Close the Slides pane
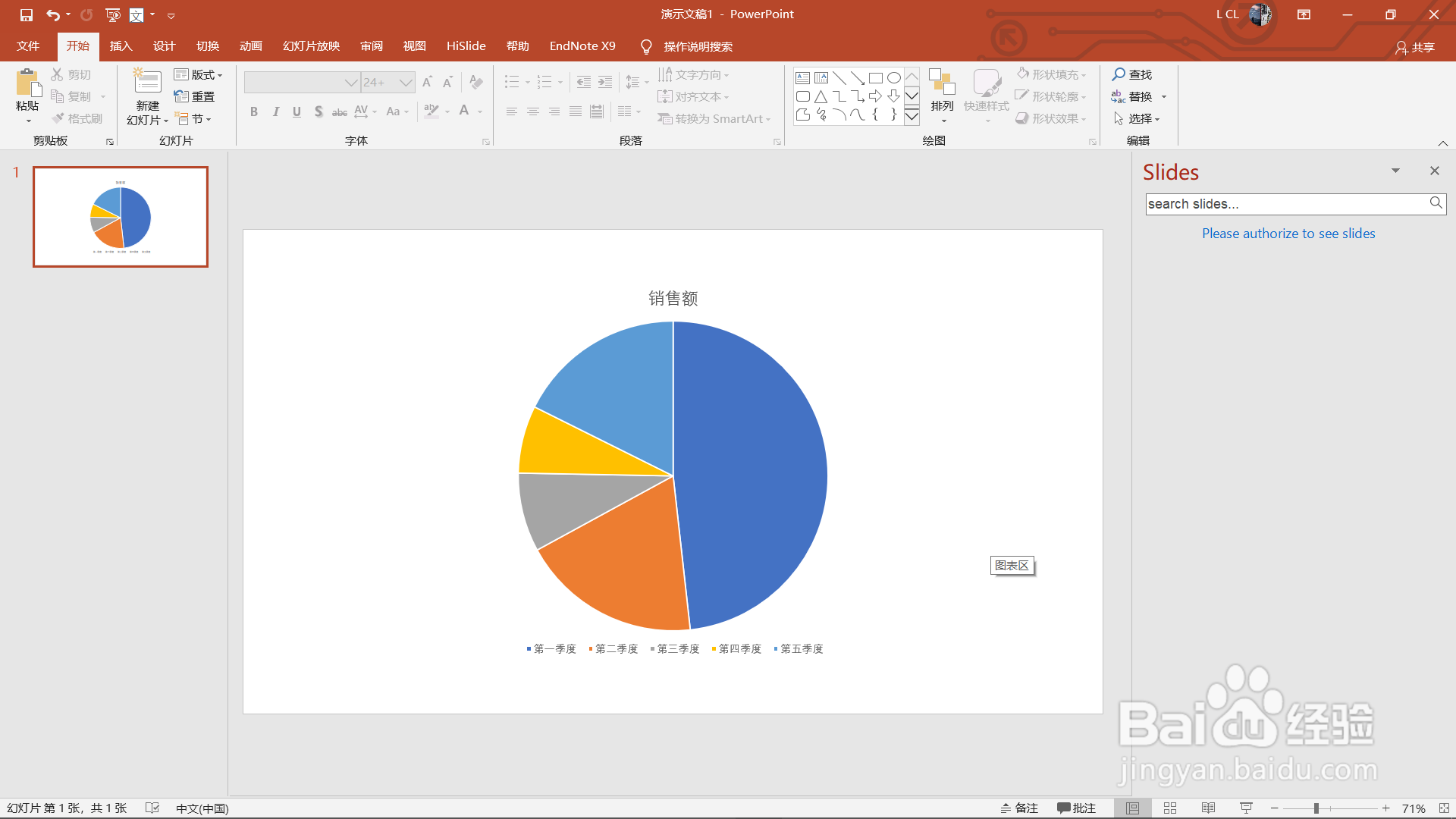Image resolution: width=1456 pixels, height=819 pixels. (1435, 171)
